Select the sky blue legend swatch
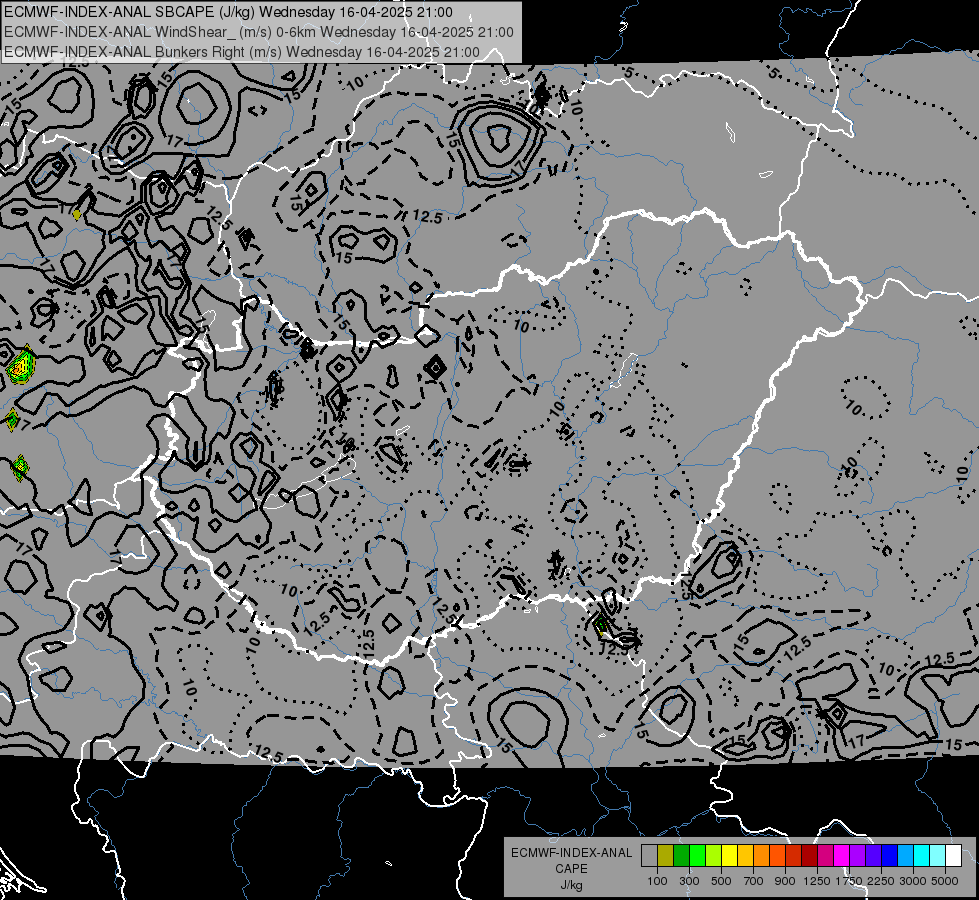 click(x=905, y=856)
